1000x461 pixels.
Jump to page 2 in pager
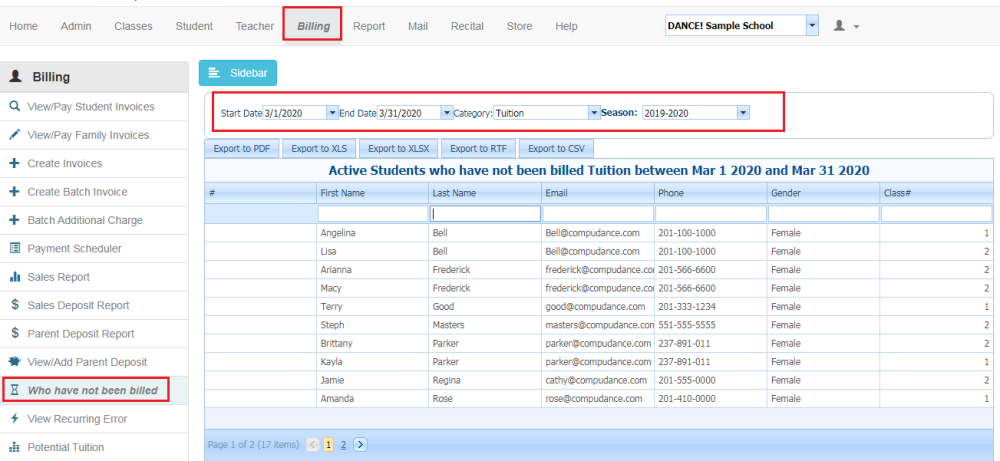coord(343,445)
